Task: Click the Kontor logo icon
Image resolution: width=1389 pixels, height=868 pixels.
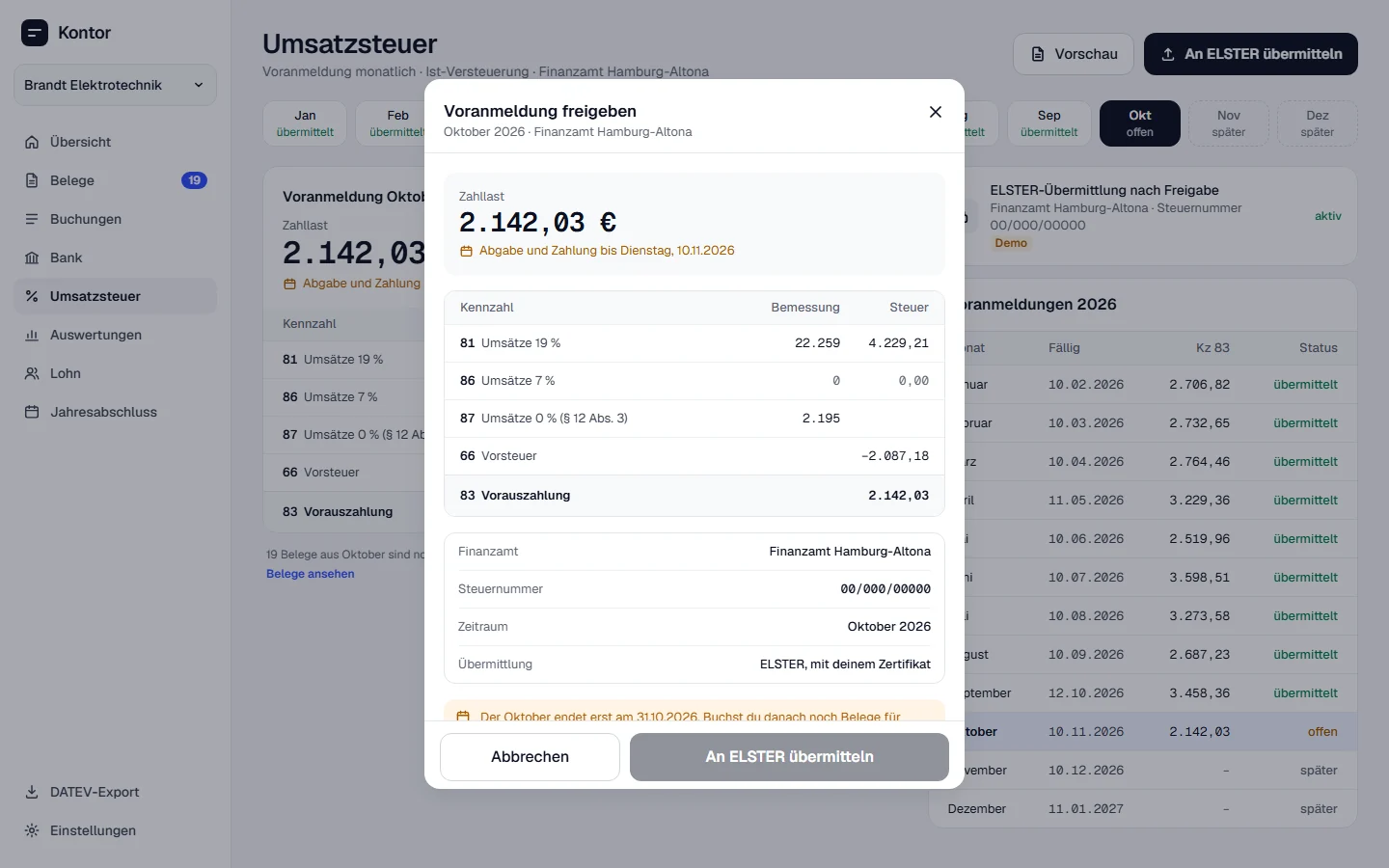Action: [x=35, y=33]
